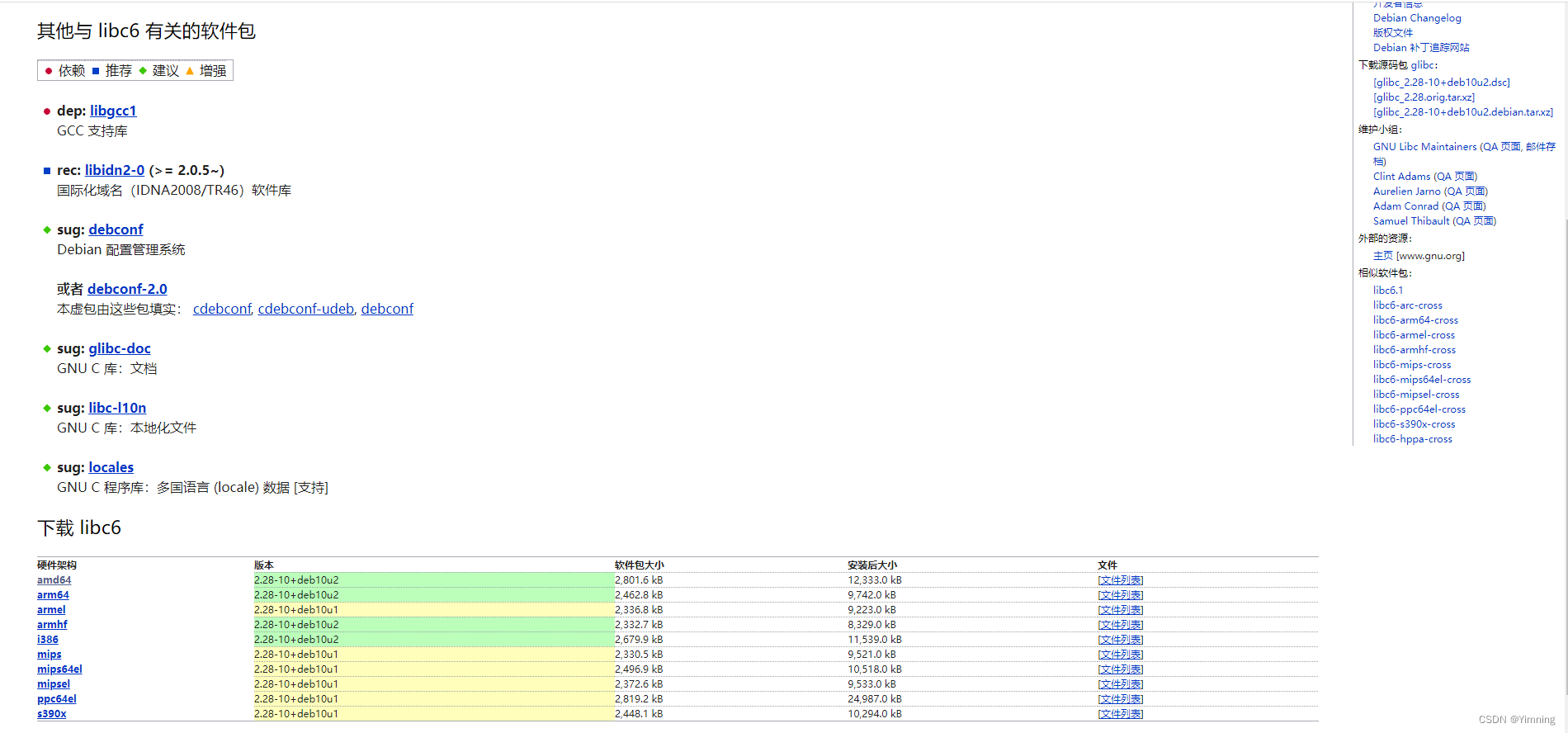Open Adam Conrad maintainer link
Image resolution: width=1568 pixels, height=733 pixels.
point(1405,206)
